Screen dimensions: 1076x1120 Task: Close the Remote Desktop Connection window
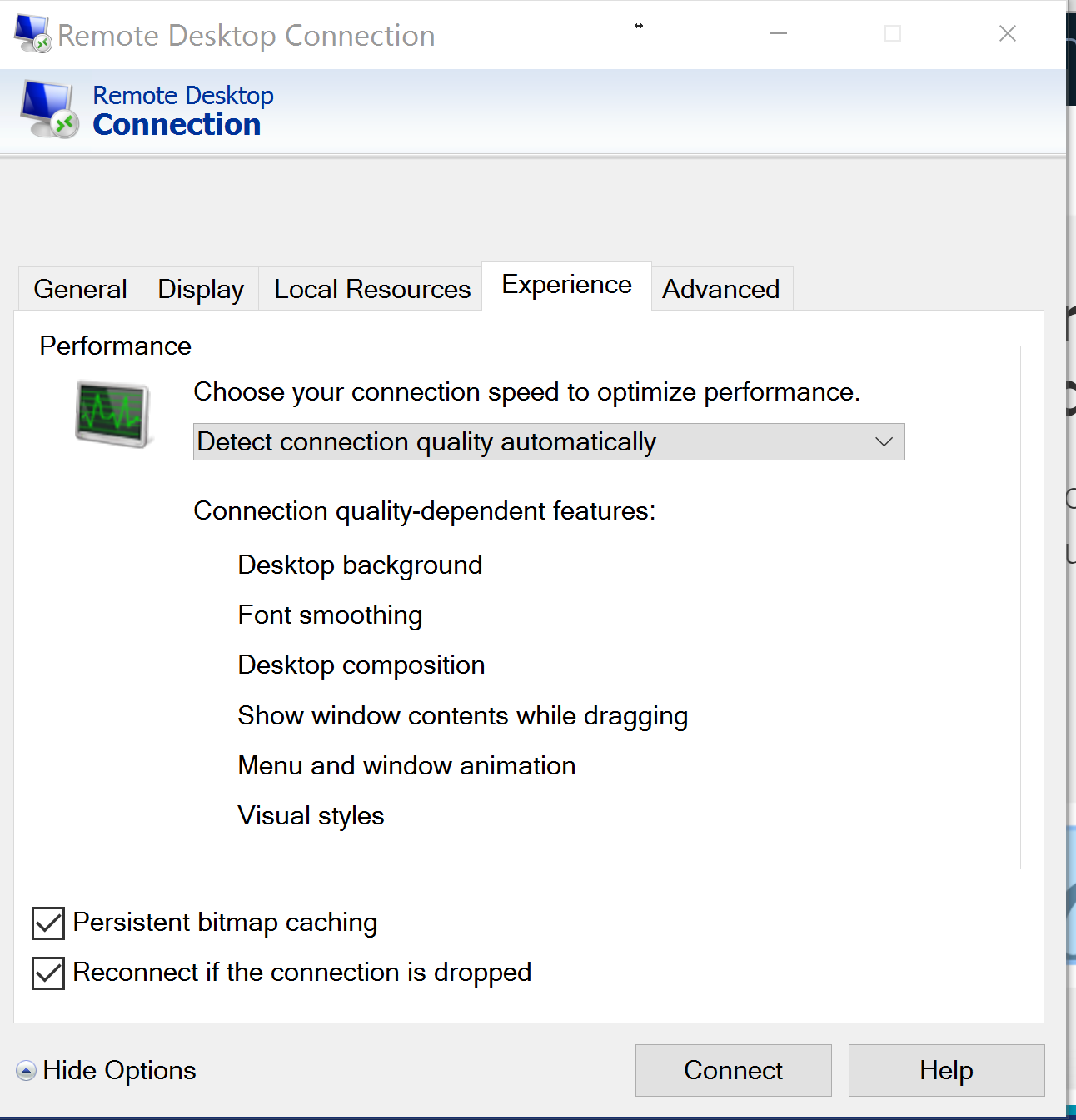(x=1008, y=33)
